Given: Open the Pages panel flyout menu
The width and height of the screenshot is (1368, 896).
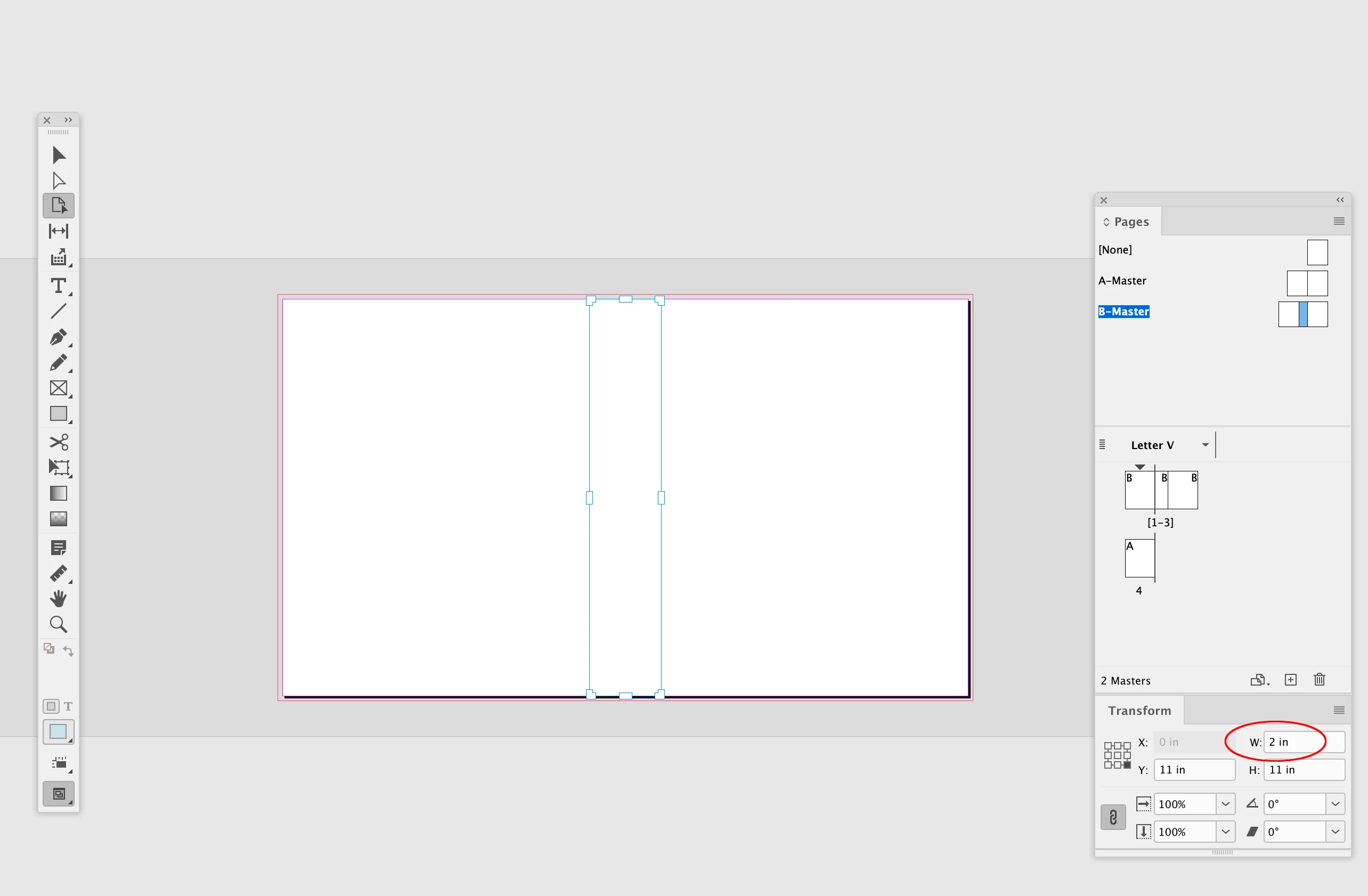Looking at the screenshot, I should point(1338,221).
